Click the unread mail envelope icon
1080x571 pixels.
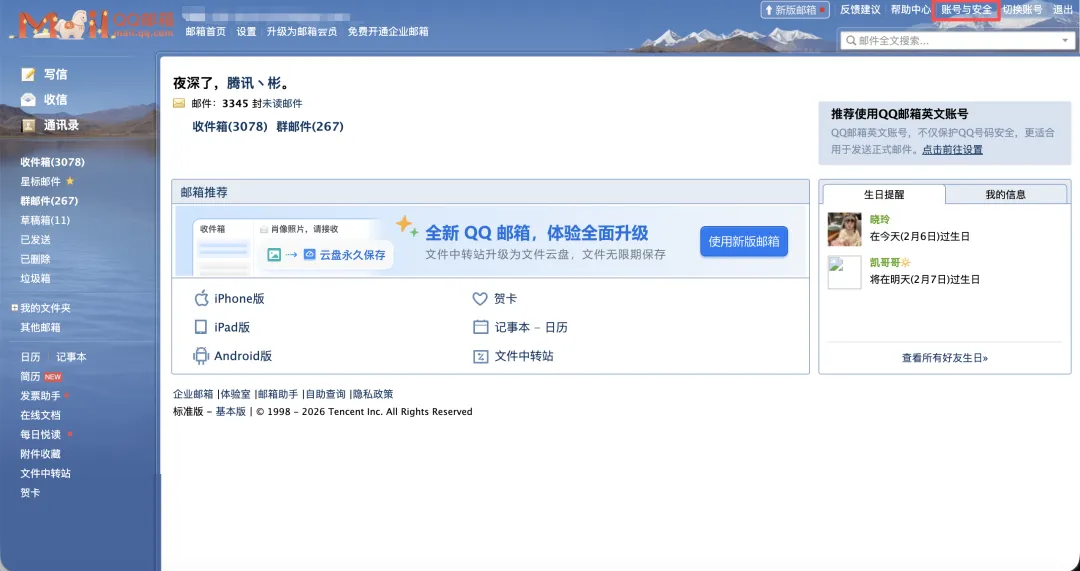[x=179, y=103]
